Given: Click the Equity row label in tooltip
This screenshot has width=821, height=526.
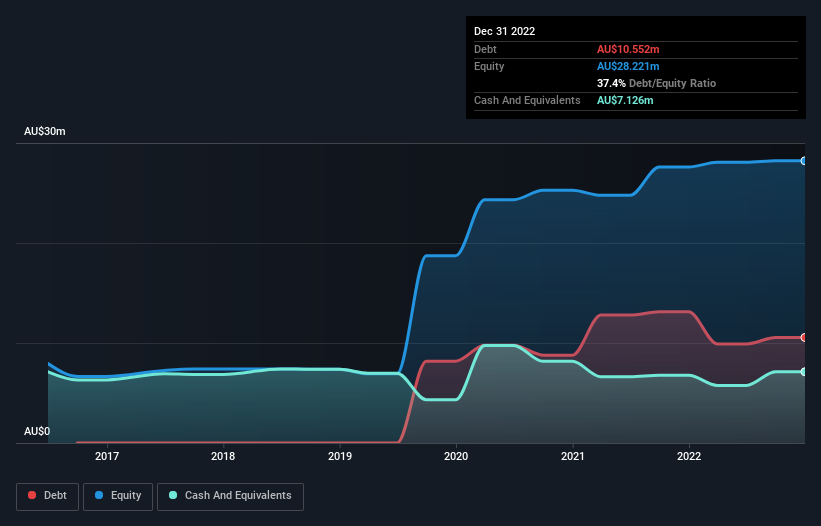Looking at the screenshot, I should (x=489, y=66).
